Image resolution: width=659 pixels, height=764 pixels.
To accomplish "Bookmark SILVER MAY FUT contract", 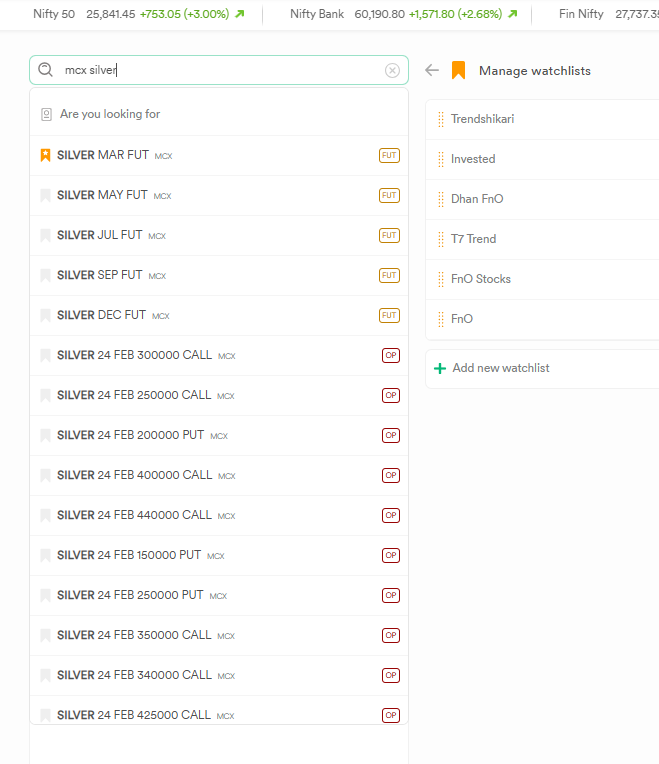I will point(45,195).
